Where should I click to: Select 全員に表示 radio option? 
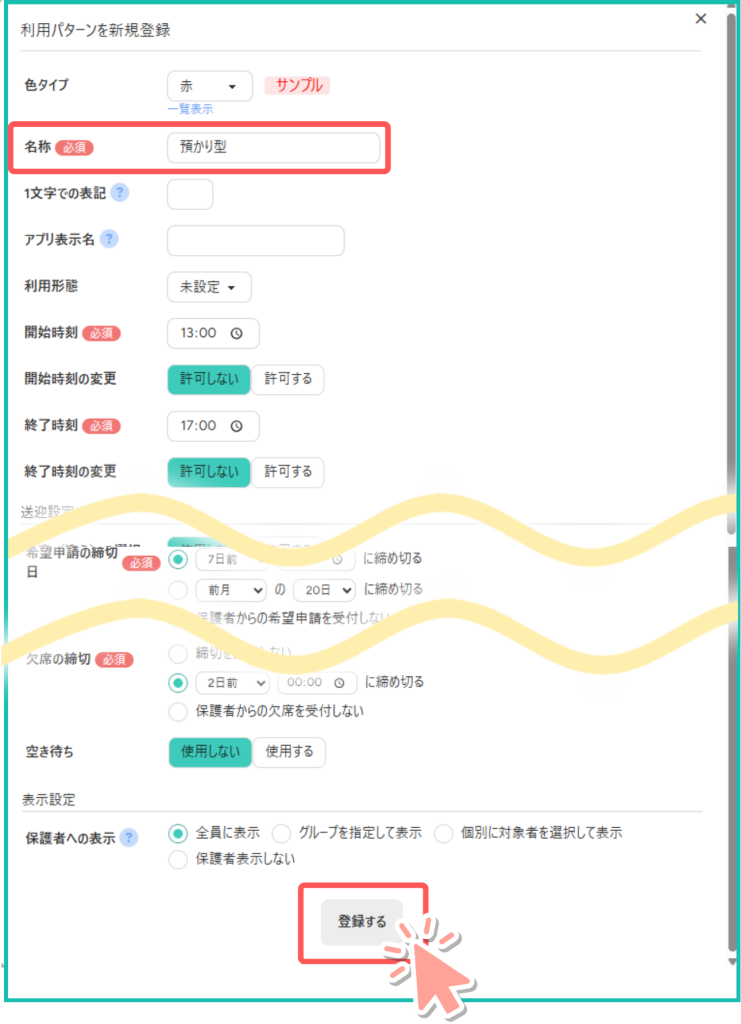coord(179,833)
